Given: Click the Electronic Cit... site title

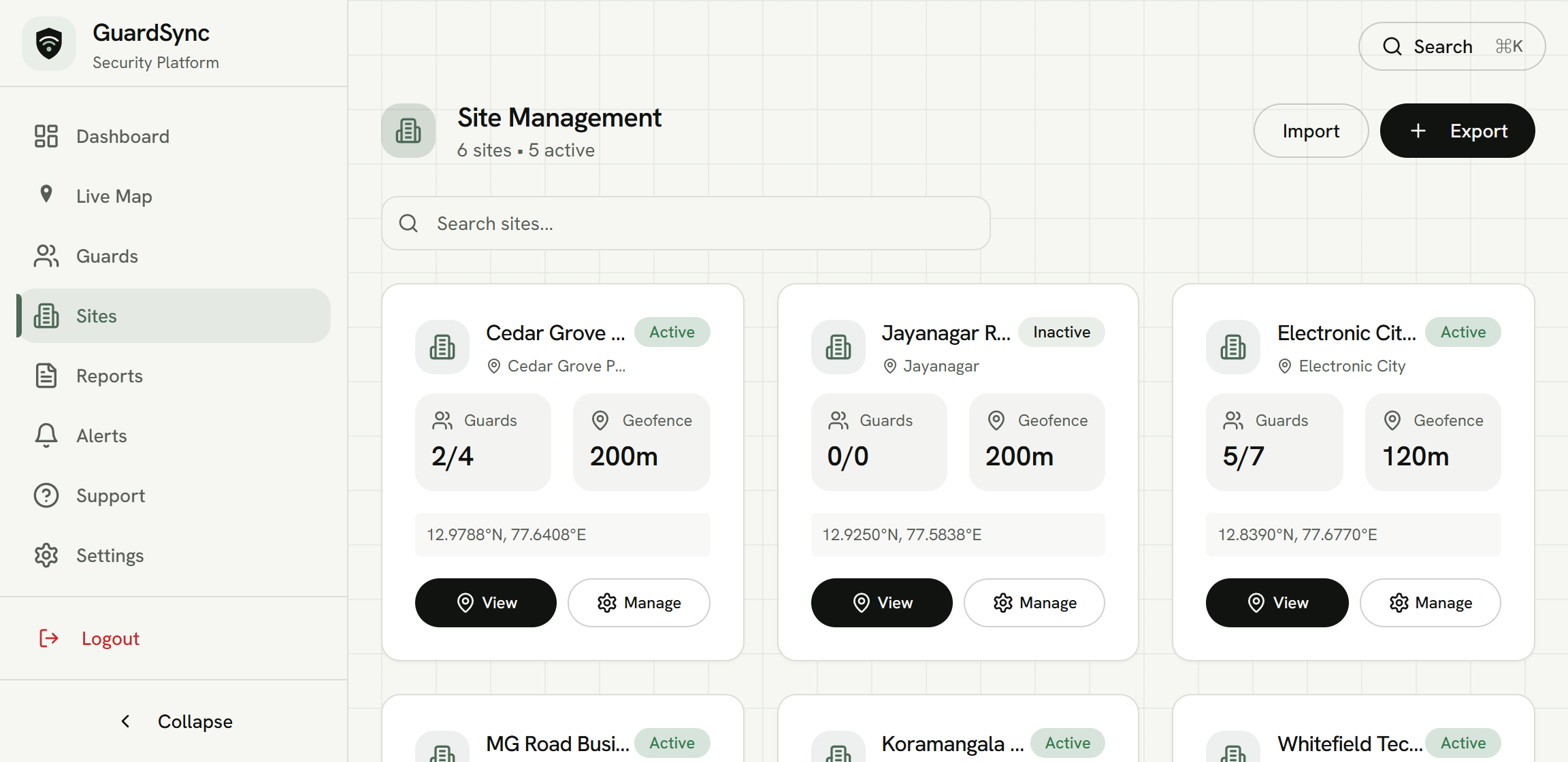Looking at the screenshot, I should point(1347,333).
